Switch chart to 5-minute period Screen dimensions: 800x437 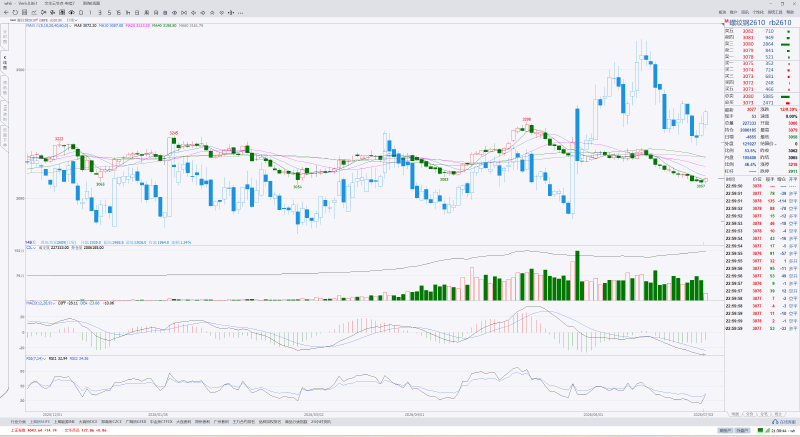click(109, 12)
